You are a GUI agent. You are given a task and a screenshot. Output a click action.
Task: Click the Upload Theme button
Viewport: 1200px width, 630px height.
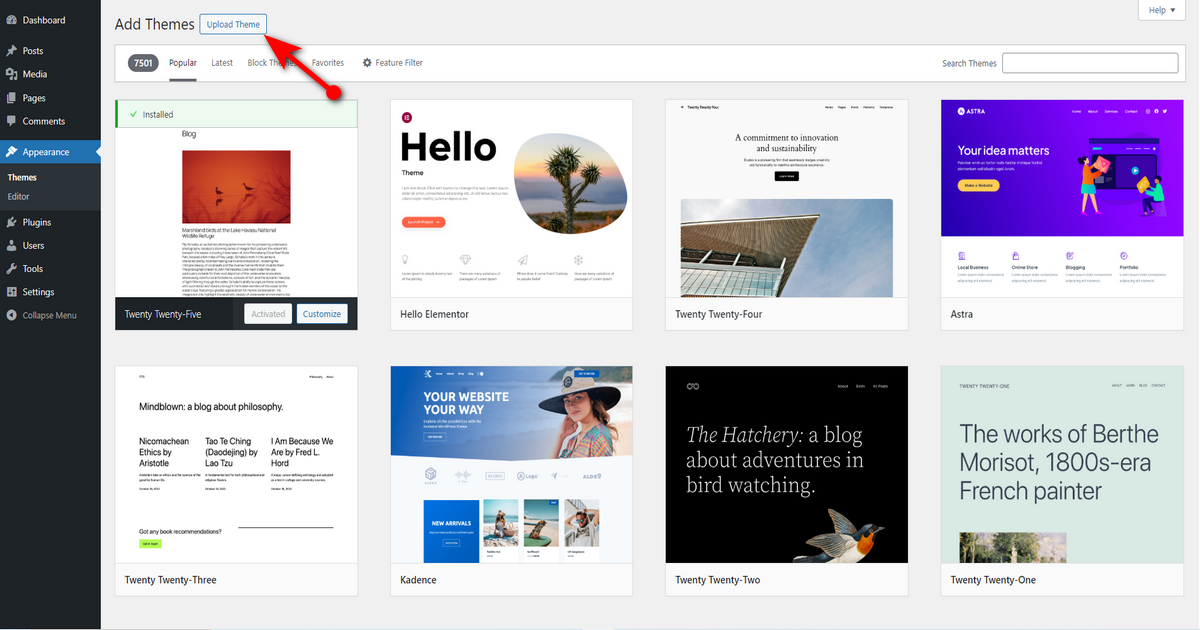(x=233, y=24)
